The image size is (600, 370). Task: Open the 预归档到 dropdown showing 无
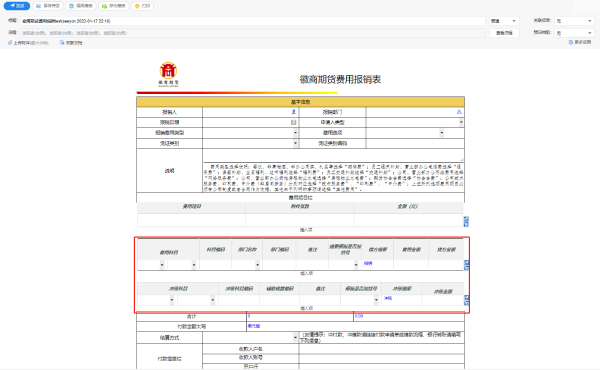(574, 33)
